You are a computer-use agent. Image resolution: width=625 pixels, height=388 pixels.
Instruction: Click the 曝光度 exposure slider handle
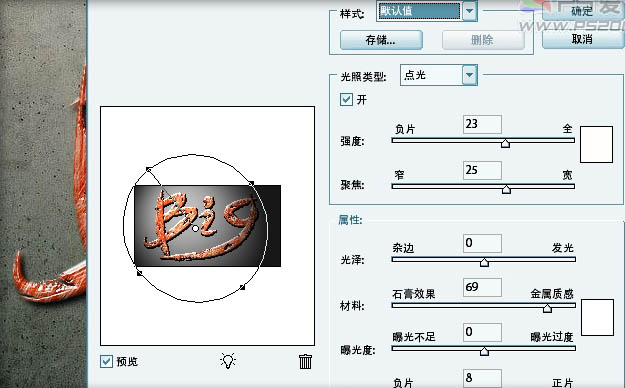(484, 351)
